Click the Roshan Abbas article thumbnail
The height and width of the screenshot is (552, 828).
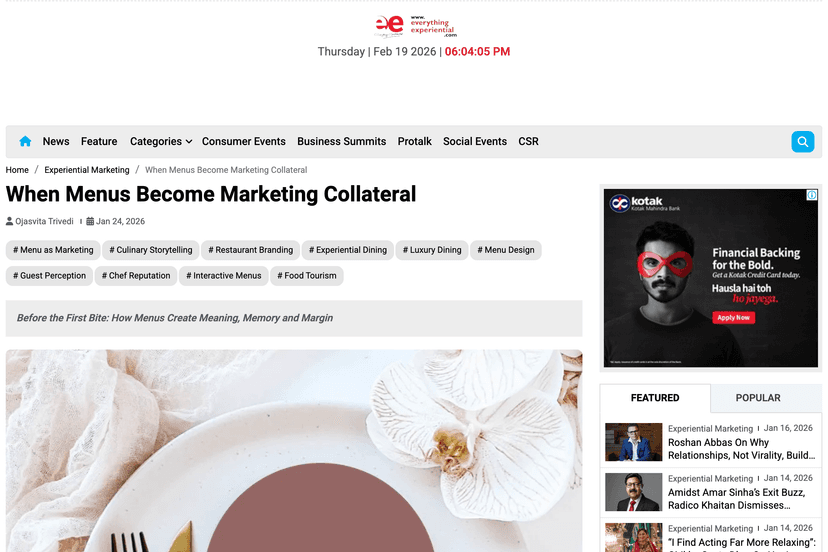tap(633, 442)
